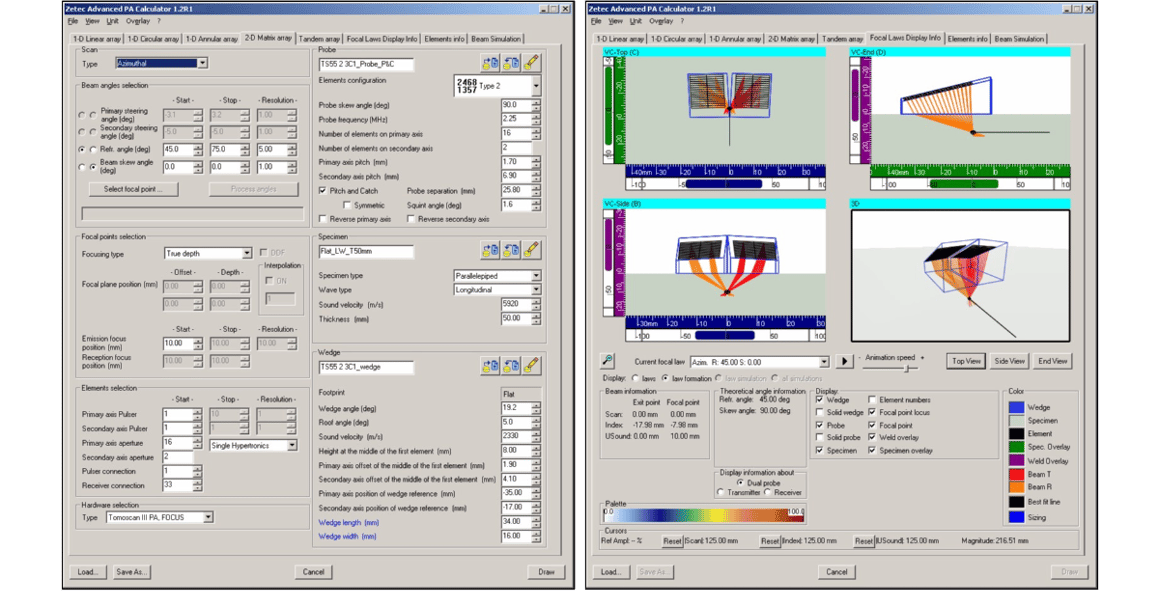The height and width of the screenshot is (606, 1159).
Task: Click the wedge name field TS55 2 3C1_wedge
Action: tap(366, 367)
